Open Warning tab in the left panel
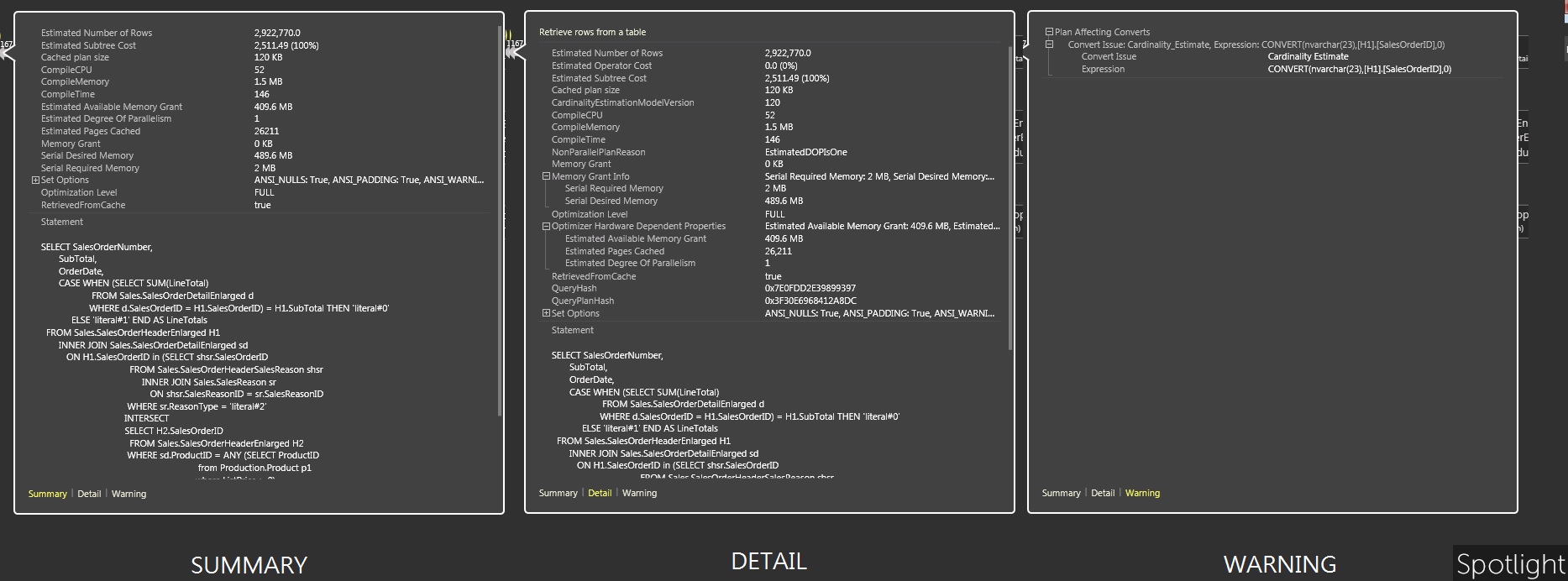Image resolution: width=1568 pixels, height=581 pixels. (x=128, y=494)
